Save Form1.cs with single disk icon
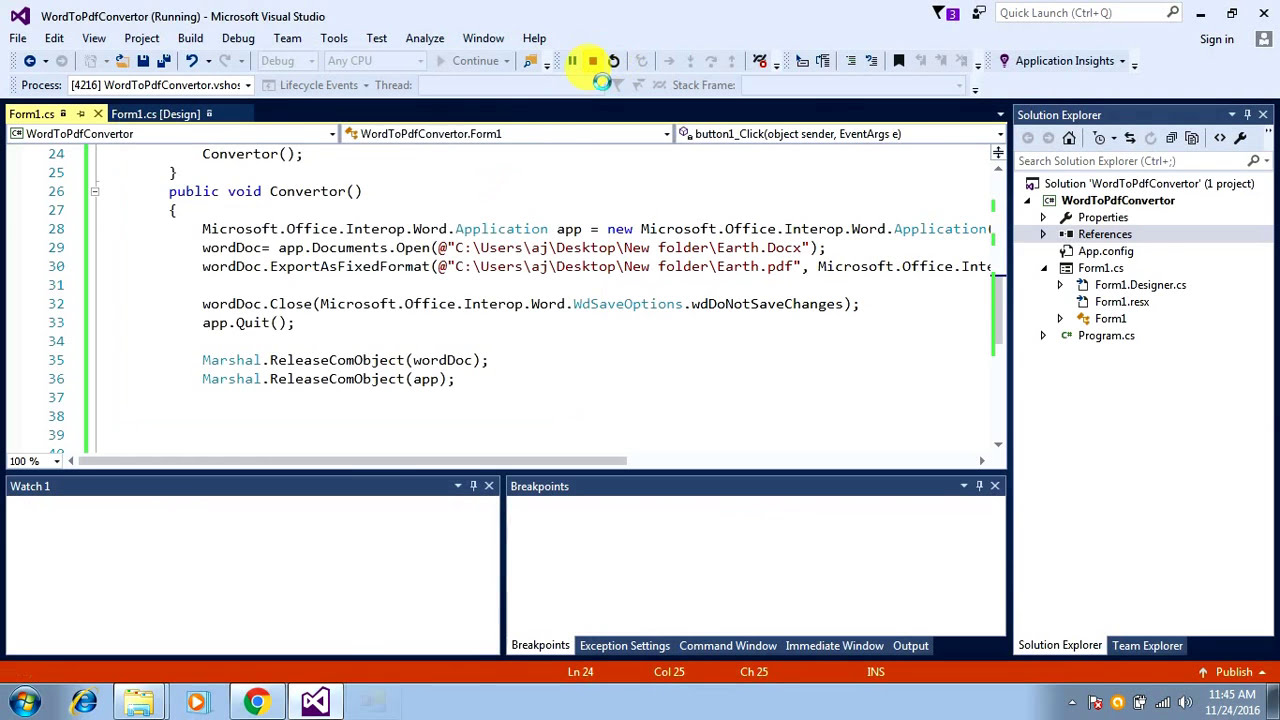This screenshot has width=1280, height=720. (143, 61)
